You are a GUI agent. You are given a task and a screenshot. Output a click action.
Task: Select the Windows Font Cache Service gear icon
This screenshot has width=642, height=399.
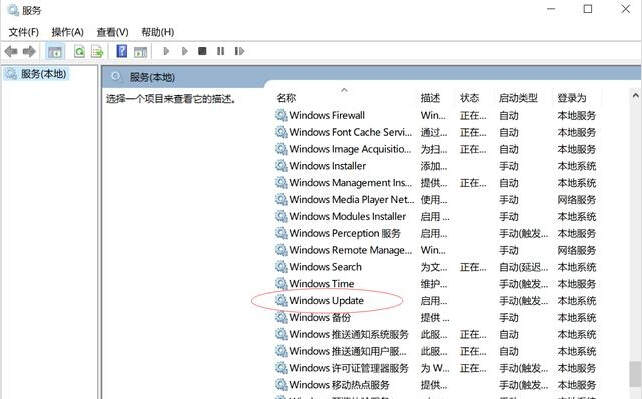tap(281, 132)
